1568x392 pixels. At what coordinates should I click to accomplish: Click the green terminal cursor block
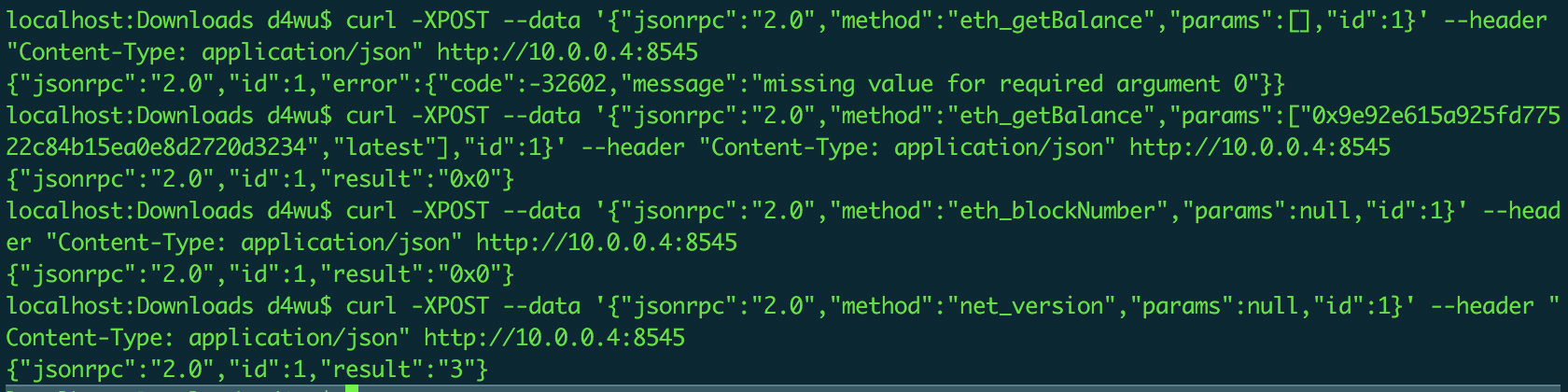tap(352, 388)
